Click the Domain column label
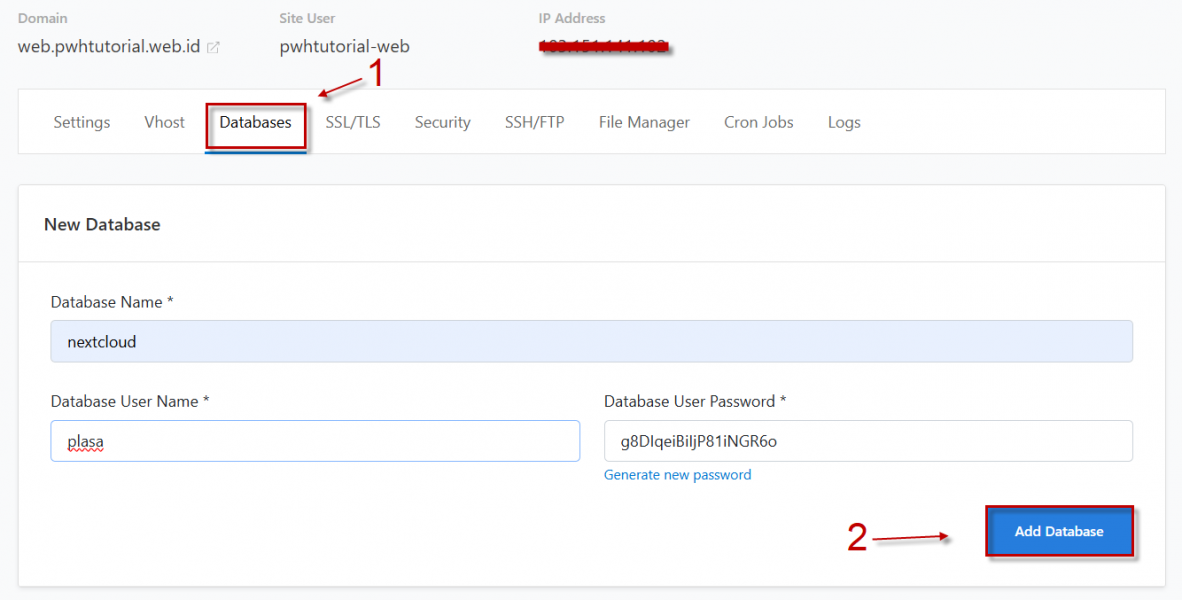Screen dimensions: 1182x600 tap(42, 18)
